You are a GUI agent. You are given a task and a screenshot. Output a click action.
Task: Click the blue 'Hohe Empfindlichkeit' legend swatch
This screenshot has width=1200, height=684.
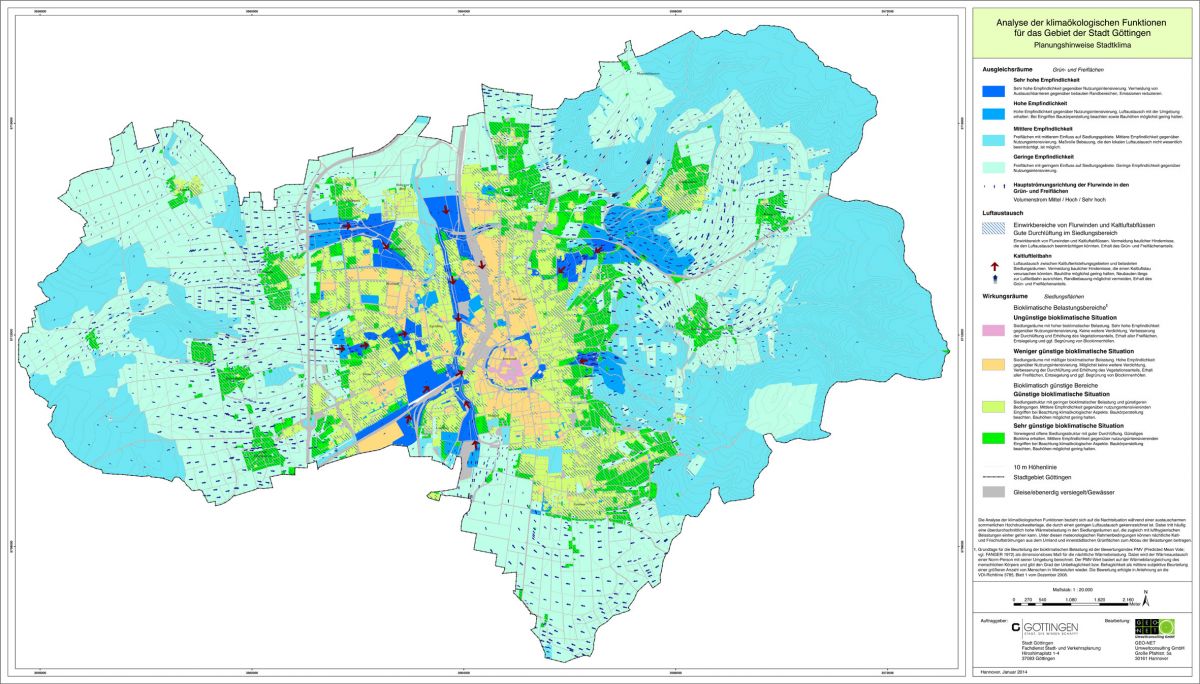tap(993, 116)
